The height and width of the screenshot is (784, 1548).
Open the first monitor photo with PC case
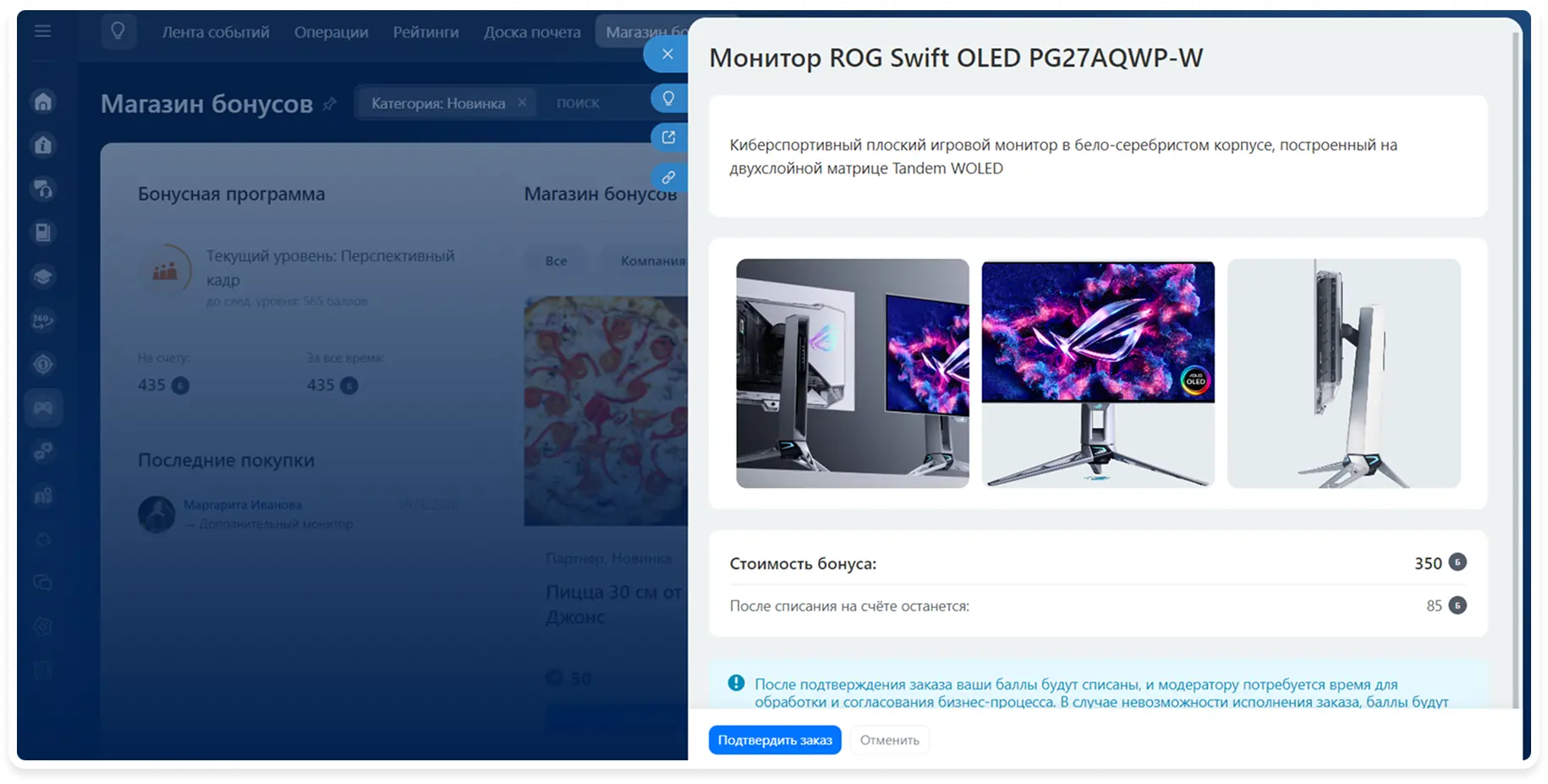(x=853, y=373)
